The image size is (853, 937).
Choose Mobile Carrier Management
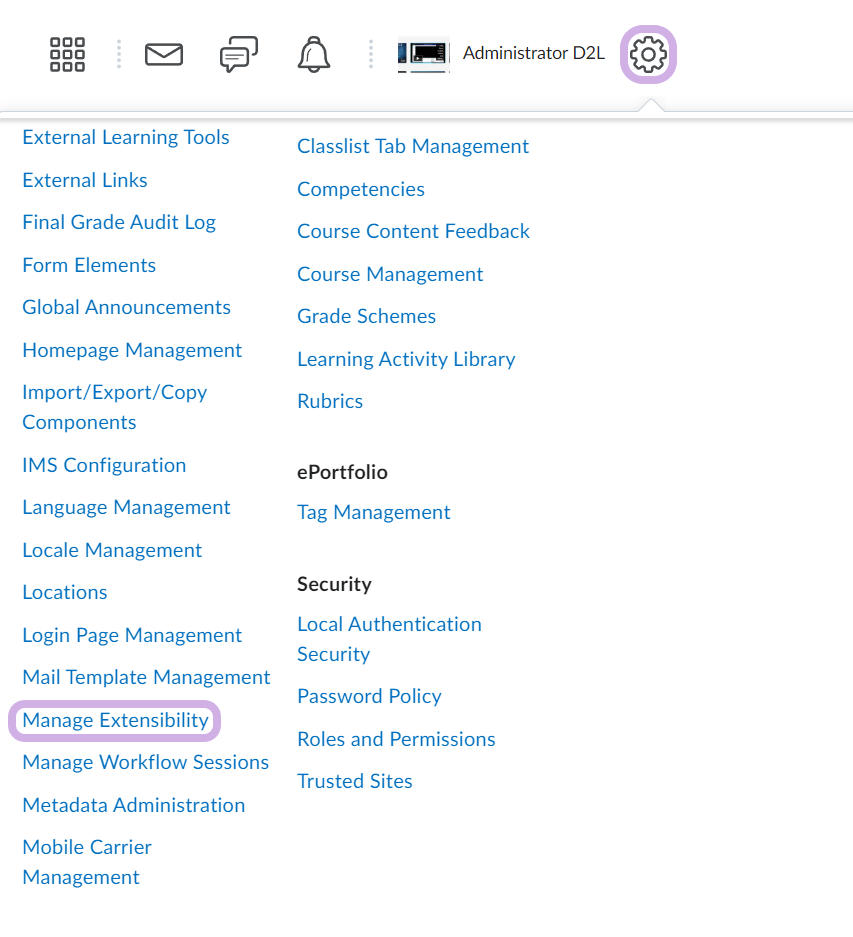87,861
